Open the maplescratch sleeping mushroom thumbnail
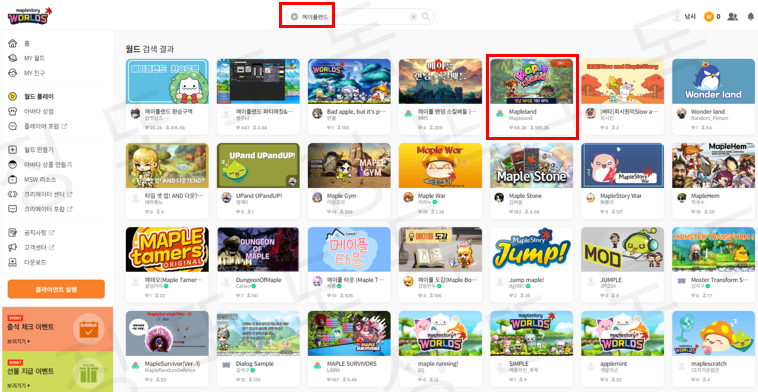Viewport: 758px width, 392px height. point(714,334)
